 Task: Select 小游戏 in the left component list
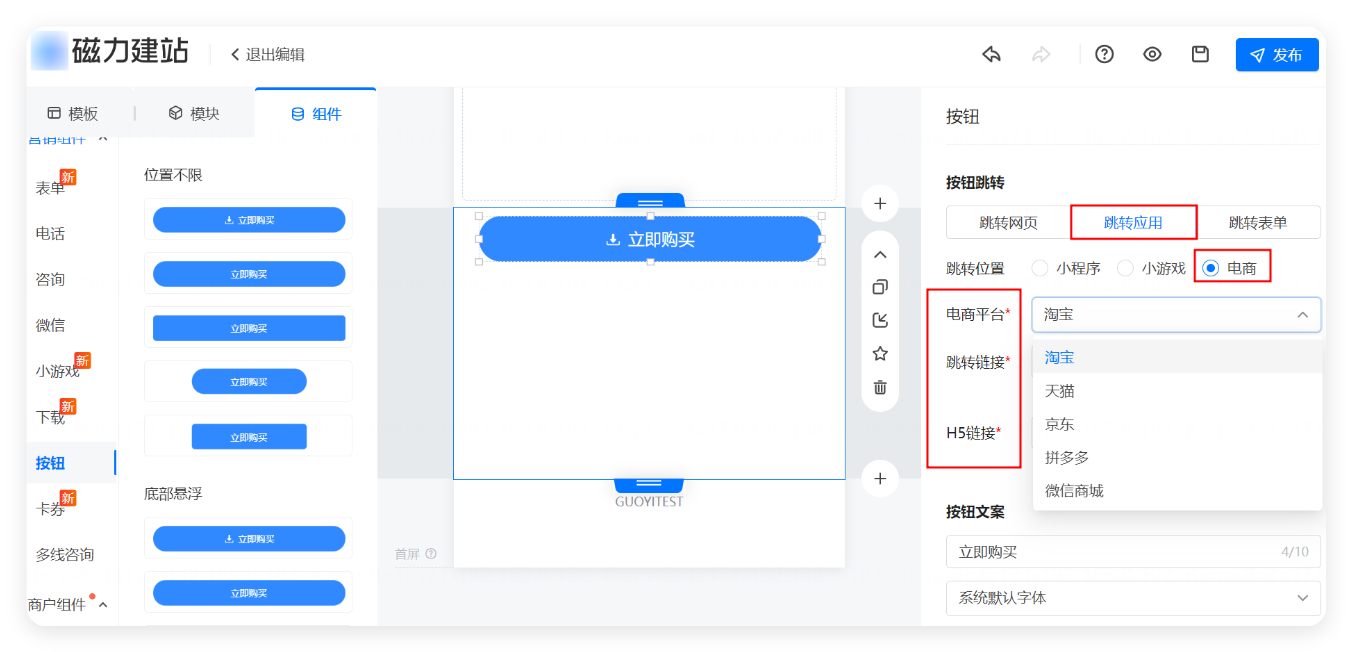57,371
